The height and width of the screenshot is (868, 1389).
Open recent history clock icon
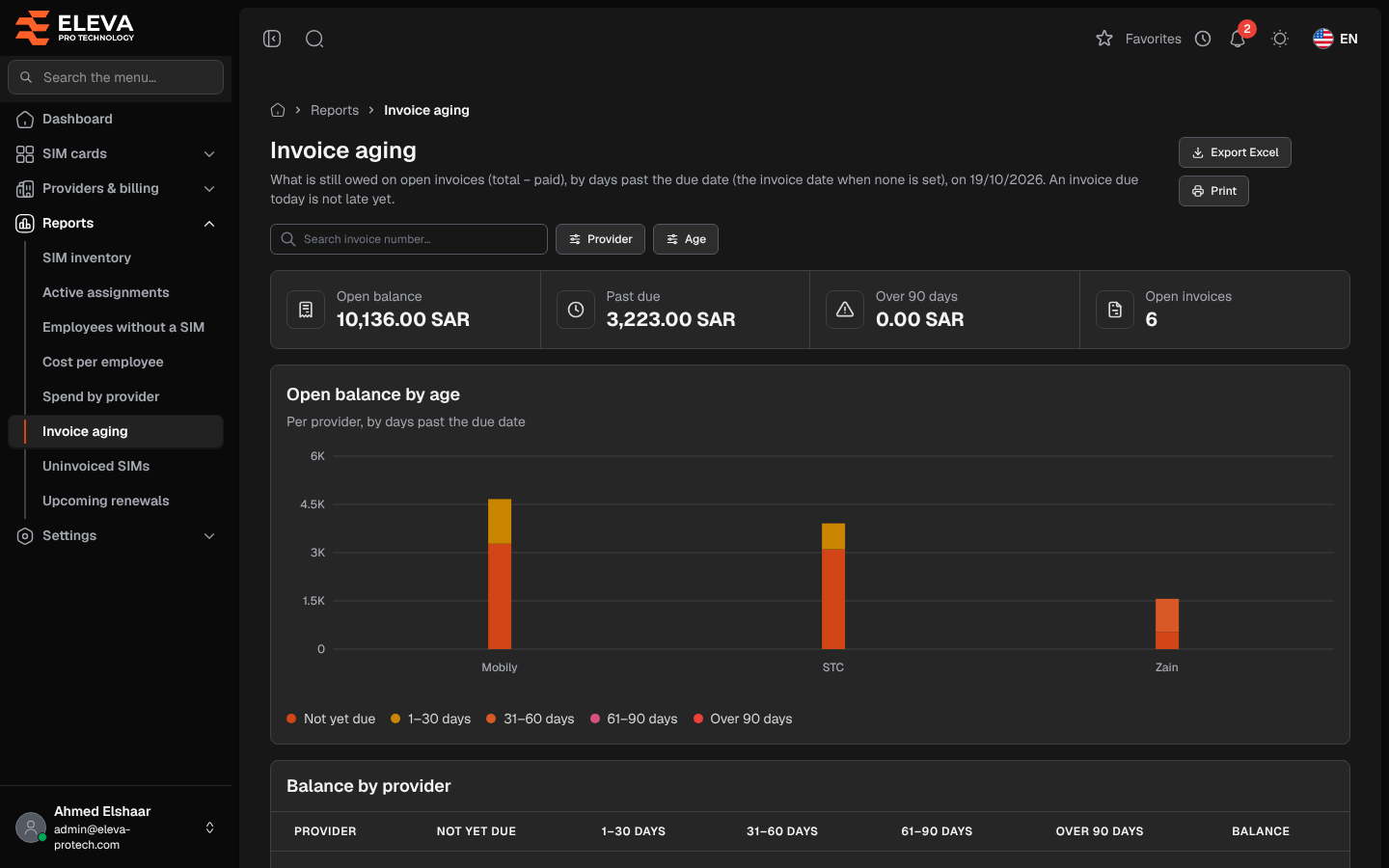[1203, 39]
